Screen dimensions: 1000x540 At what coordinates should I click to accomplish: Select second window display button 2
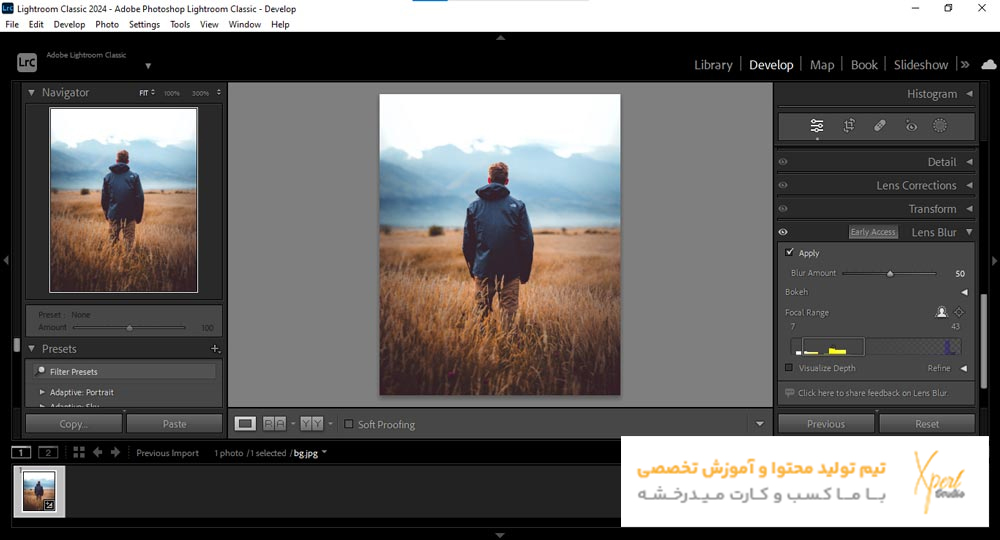tap(48, 452)
